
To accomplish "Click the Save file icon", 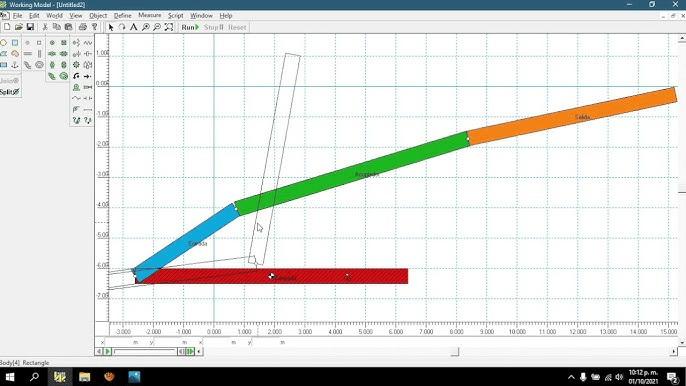I will pyautogui.click(x=30, y=27).
